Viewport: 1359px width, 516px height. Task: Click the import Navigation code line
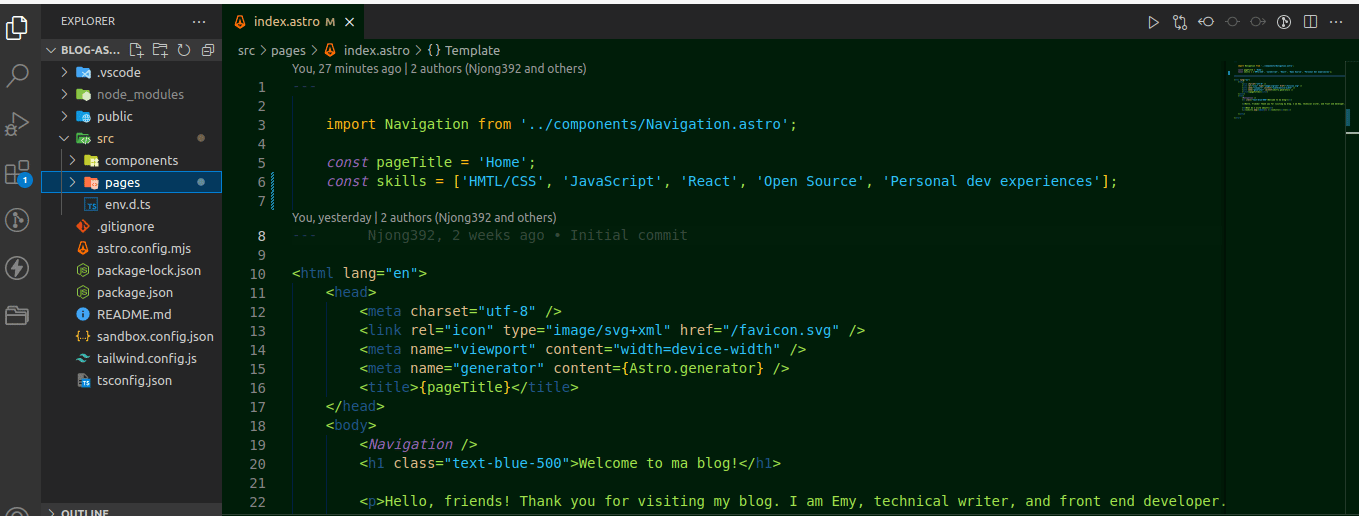pos(561,124)
